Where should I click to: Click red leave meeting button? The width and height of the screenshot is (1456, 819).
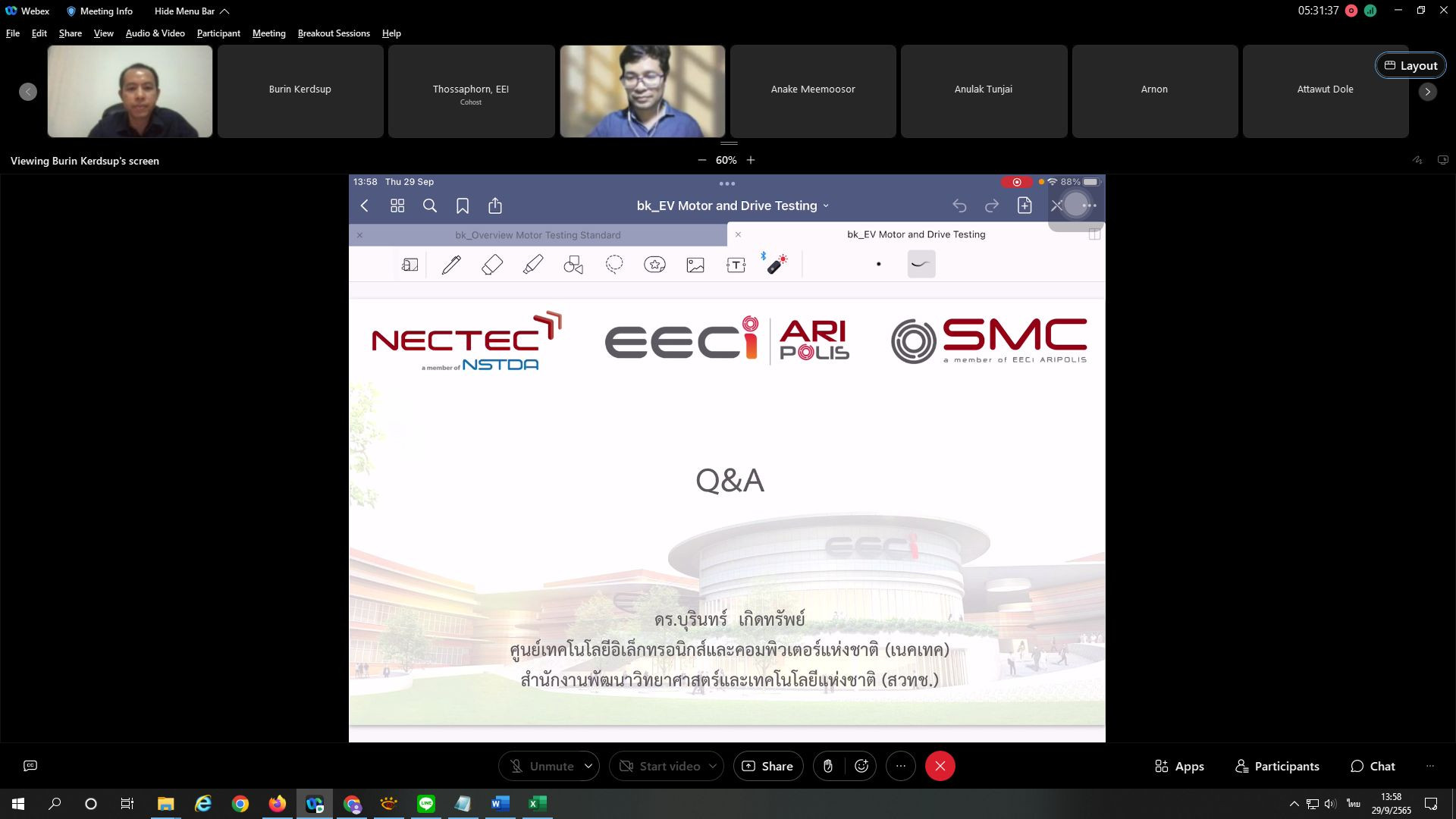coord(940,766)
